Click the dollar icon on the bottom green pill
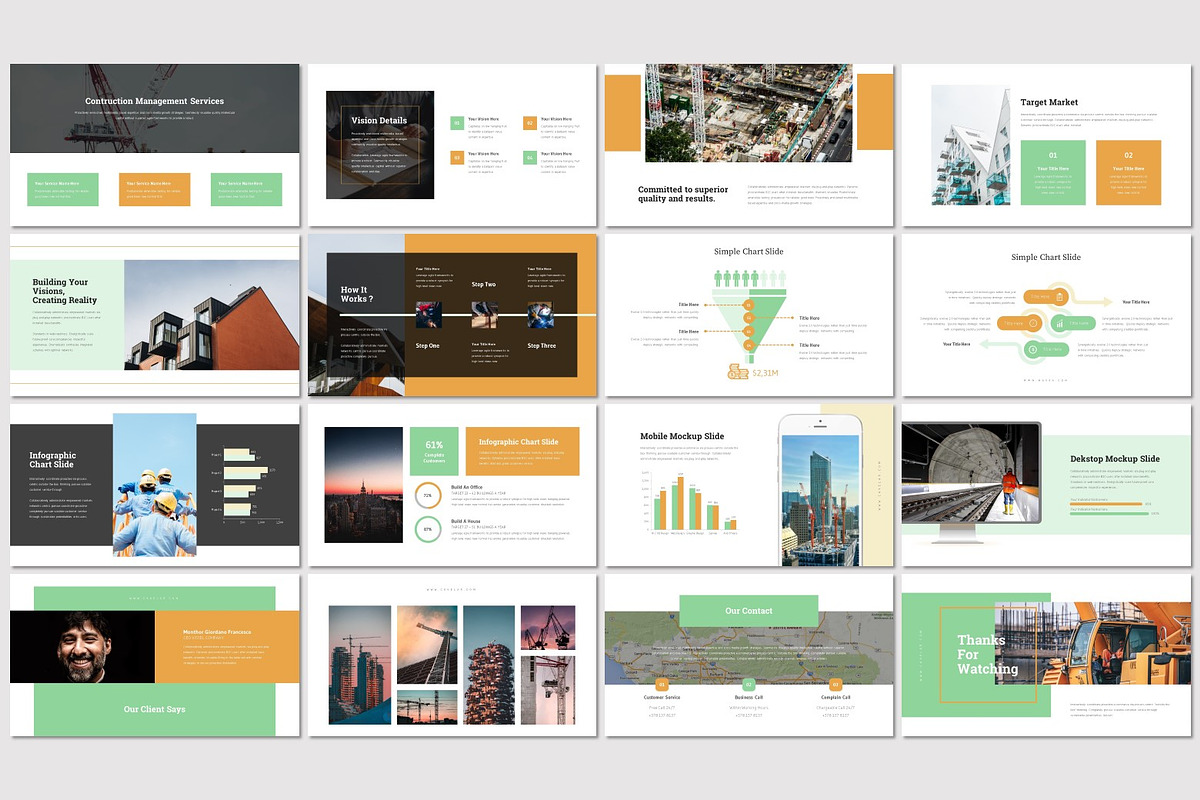The width and height of the screenshot is (1200, 800). pyautogui.click(x=1034, y=349)
